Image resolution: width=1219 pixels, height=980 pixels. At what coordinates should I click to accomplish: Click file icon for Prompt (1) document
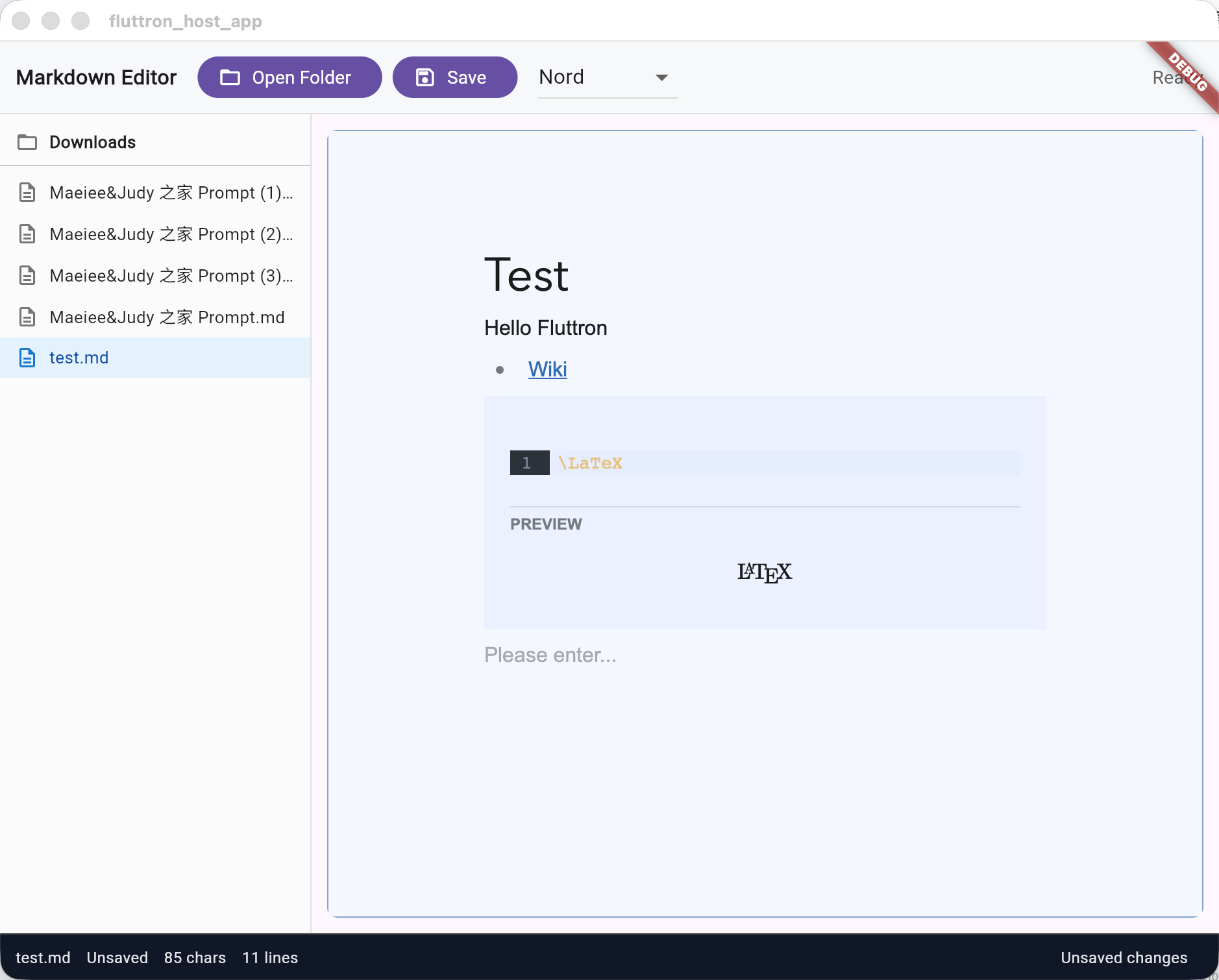tap(27, 193)
